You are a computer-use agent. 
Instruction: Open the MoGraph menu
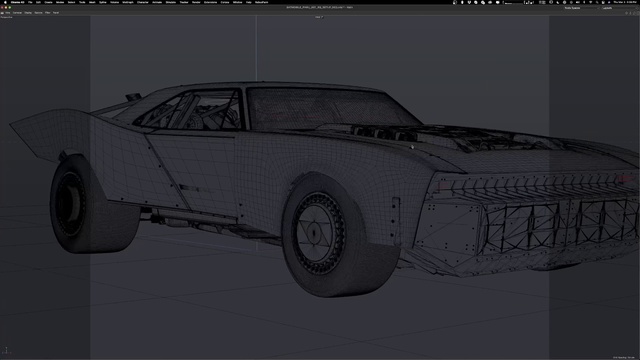point(128,2)
